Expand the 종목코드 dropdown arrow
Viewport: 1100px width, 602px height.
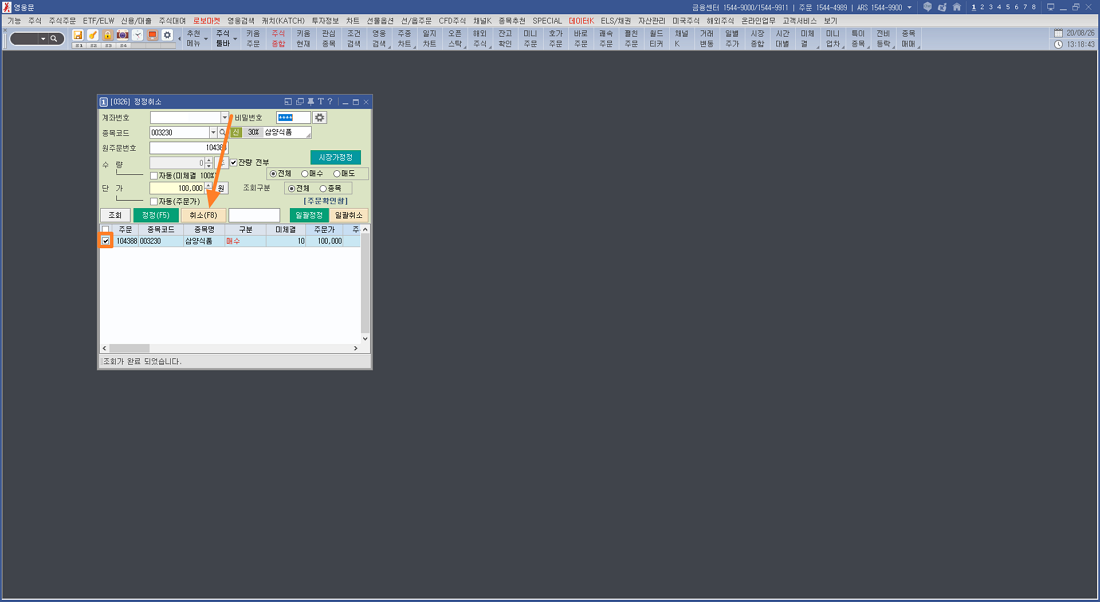coord(213,133)
